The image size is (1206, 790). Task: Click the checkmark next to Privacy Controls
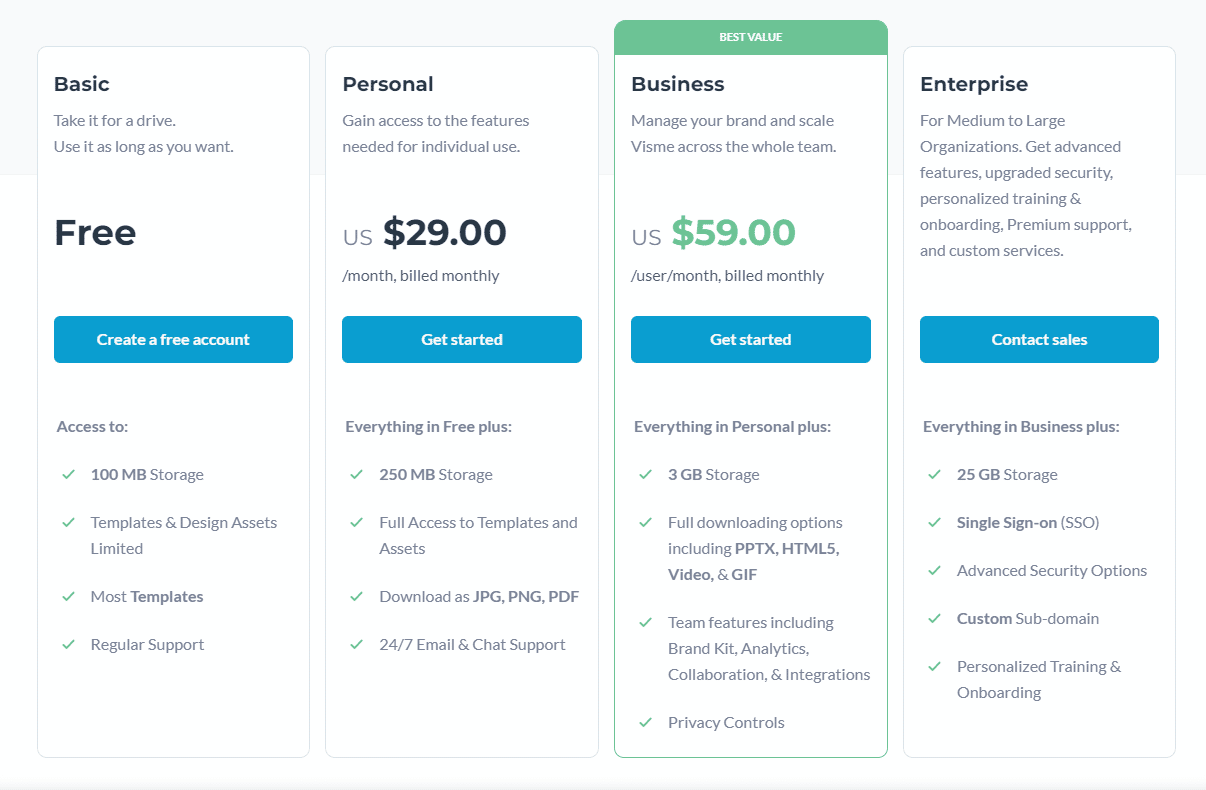[x=645, y=722]
